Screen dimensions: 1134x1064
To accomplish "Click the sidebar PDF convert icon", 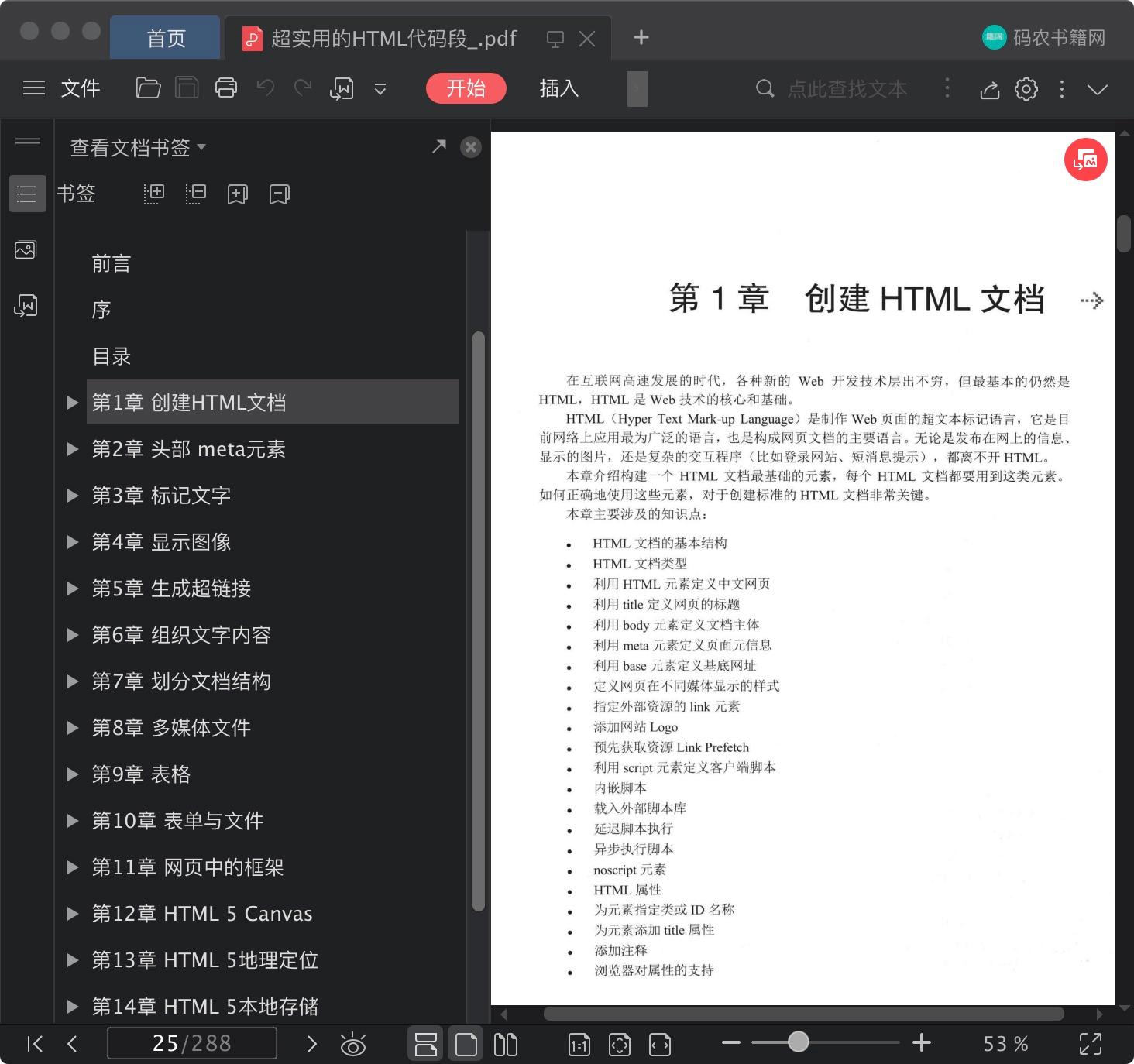I will pyautogui.click(x=26, y=306).
